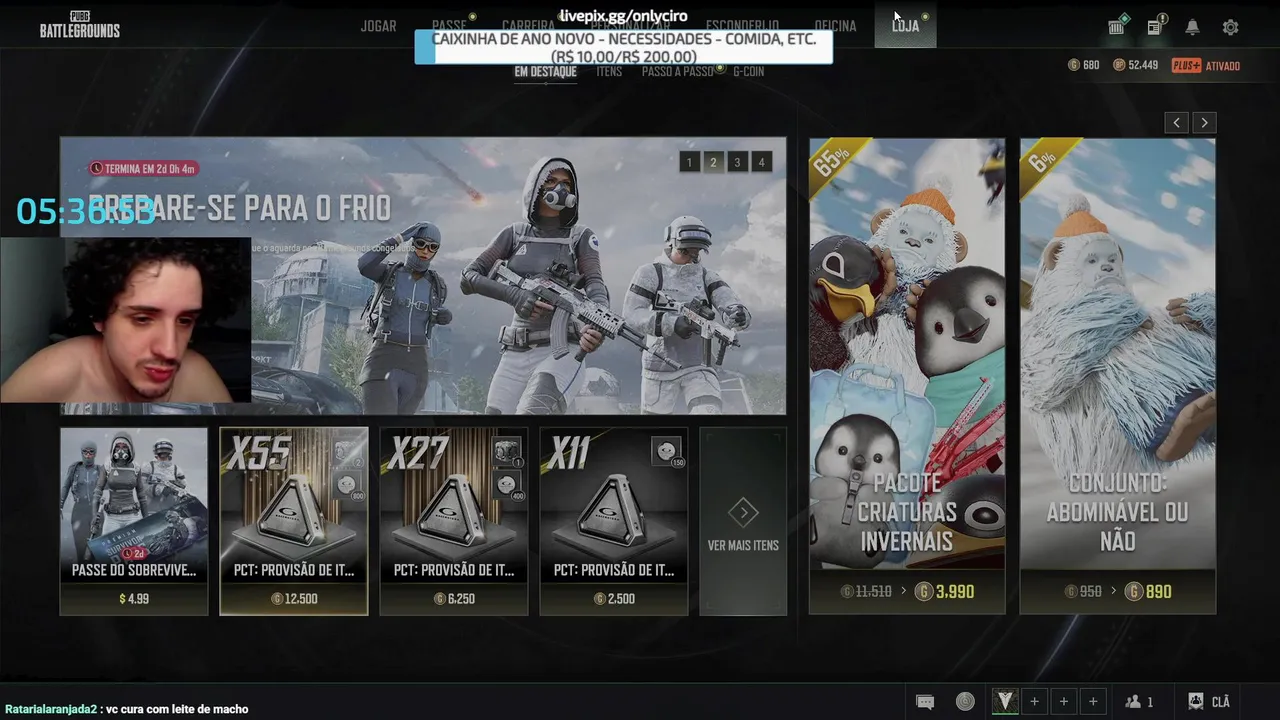Image resolution: width=1280 pixels, height=720 pixels.
Task: Switch to G-COIN sub-tab
Action: point(749,72)
